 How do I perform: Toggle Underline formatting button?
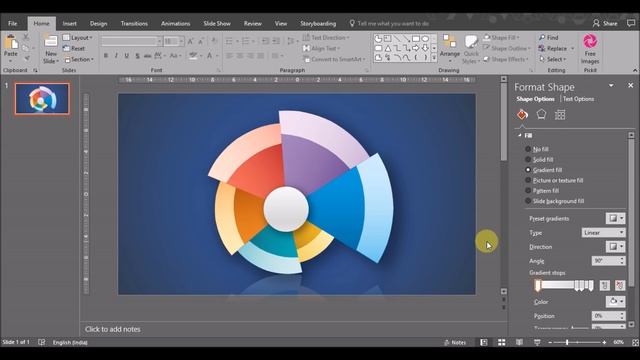point(127,56)
